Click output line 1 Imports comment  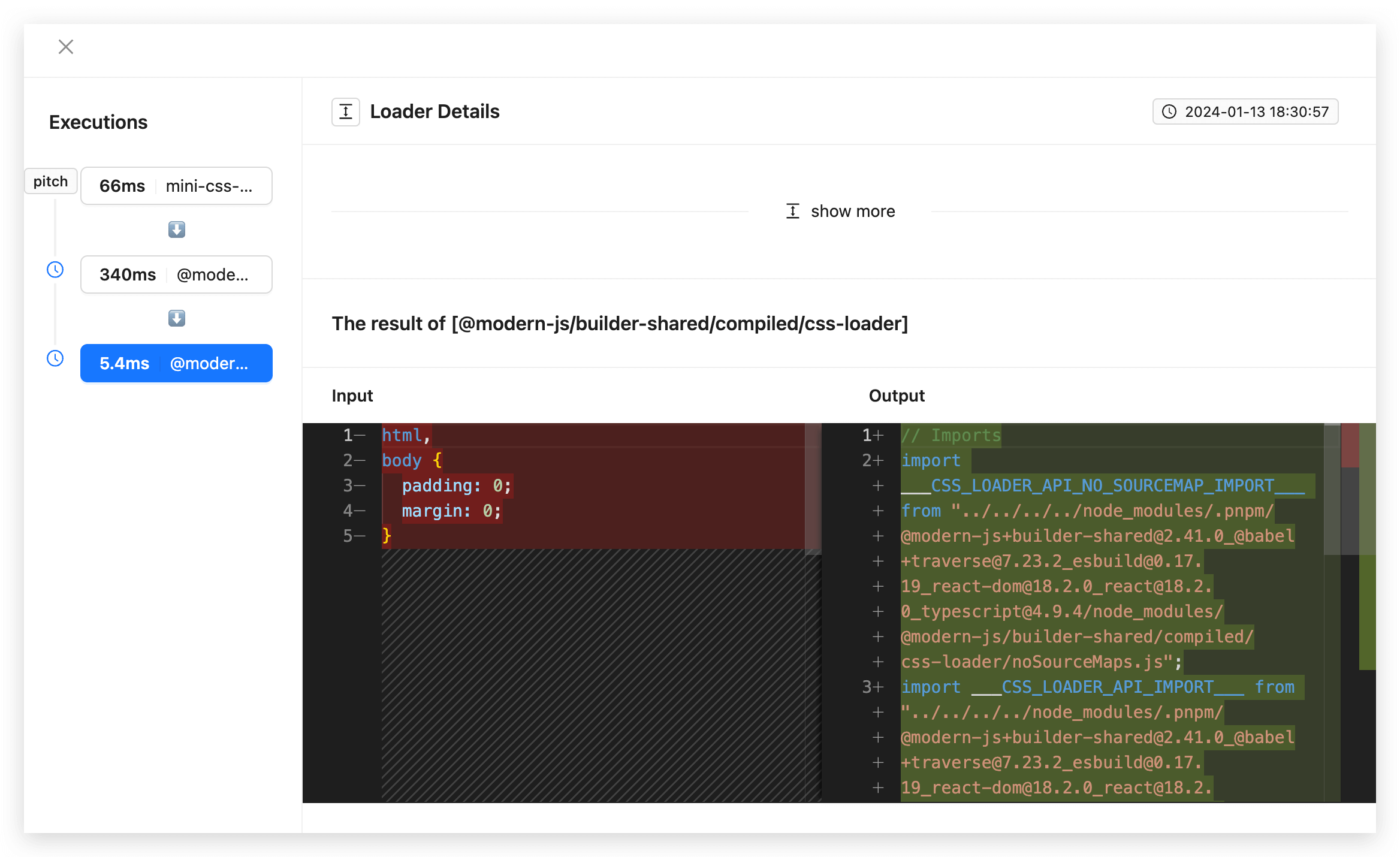tap(951, 435)
